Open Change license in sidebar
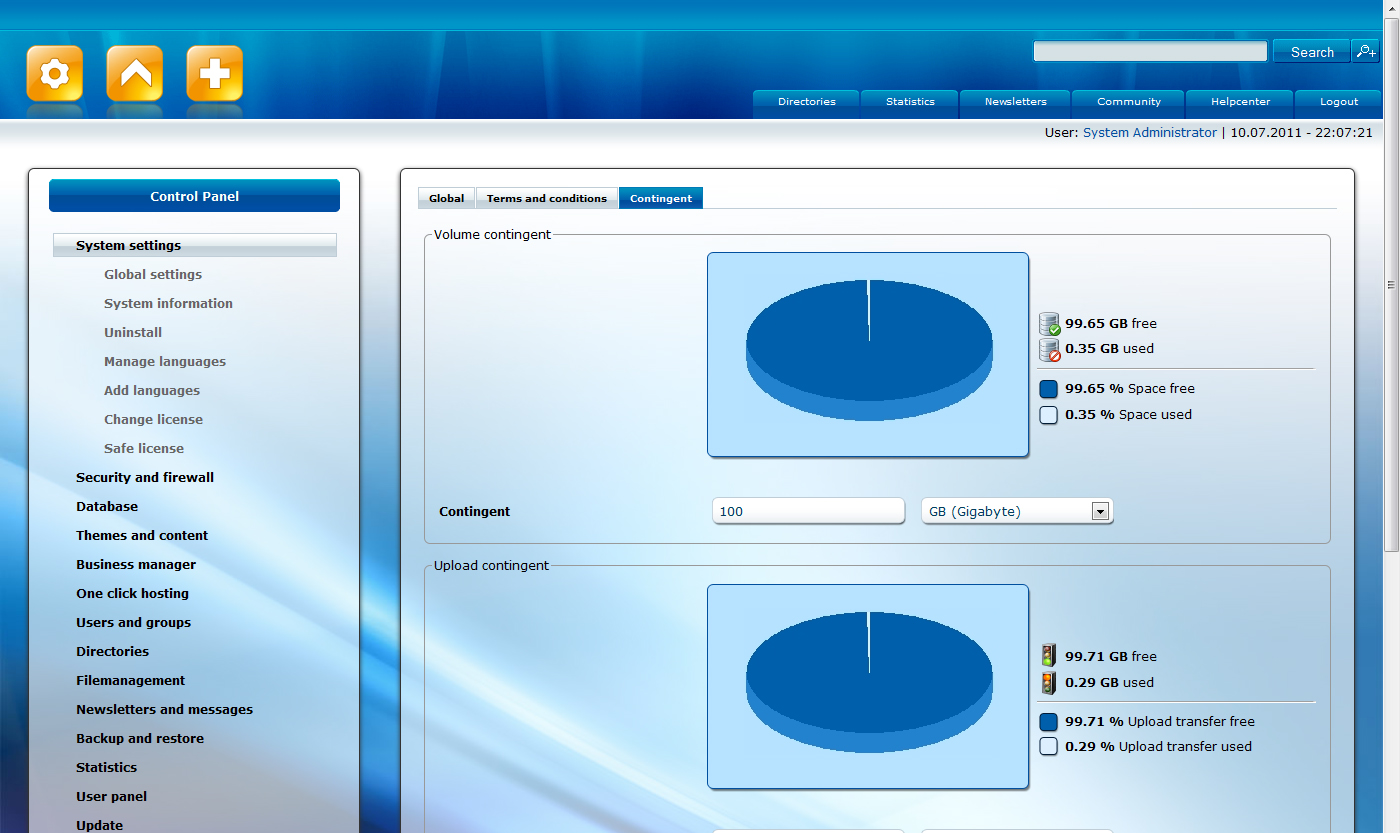Viewport: 1400px width, 833px height. click(x=153, y=419)
